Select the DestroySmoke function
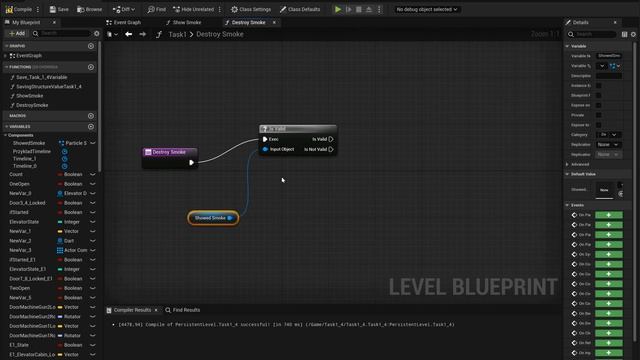The image size is (640, 360). click(32, 105)
